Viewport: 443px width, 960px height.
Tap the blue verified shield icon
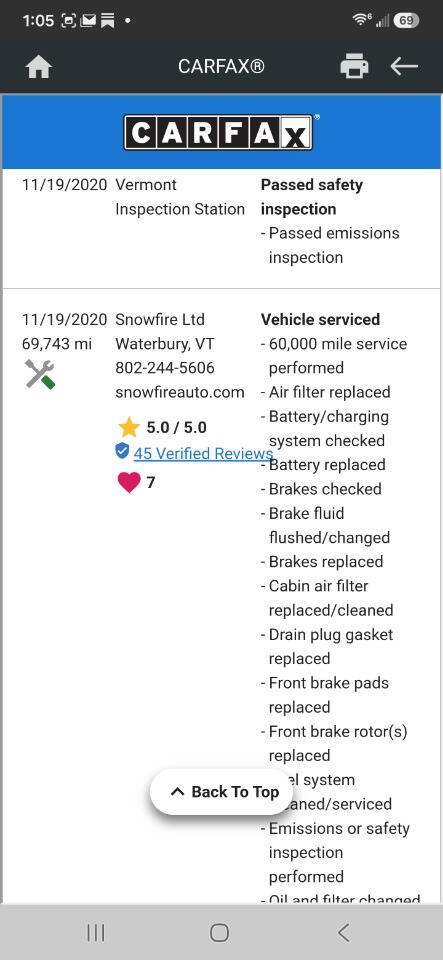[x=122, y=451]
